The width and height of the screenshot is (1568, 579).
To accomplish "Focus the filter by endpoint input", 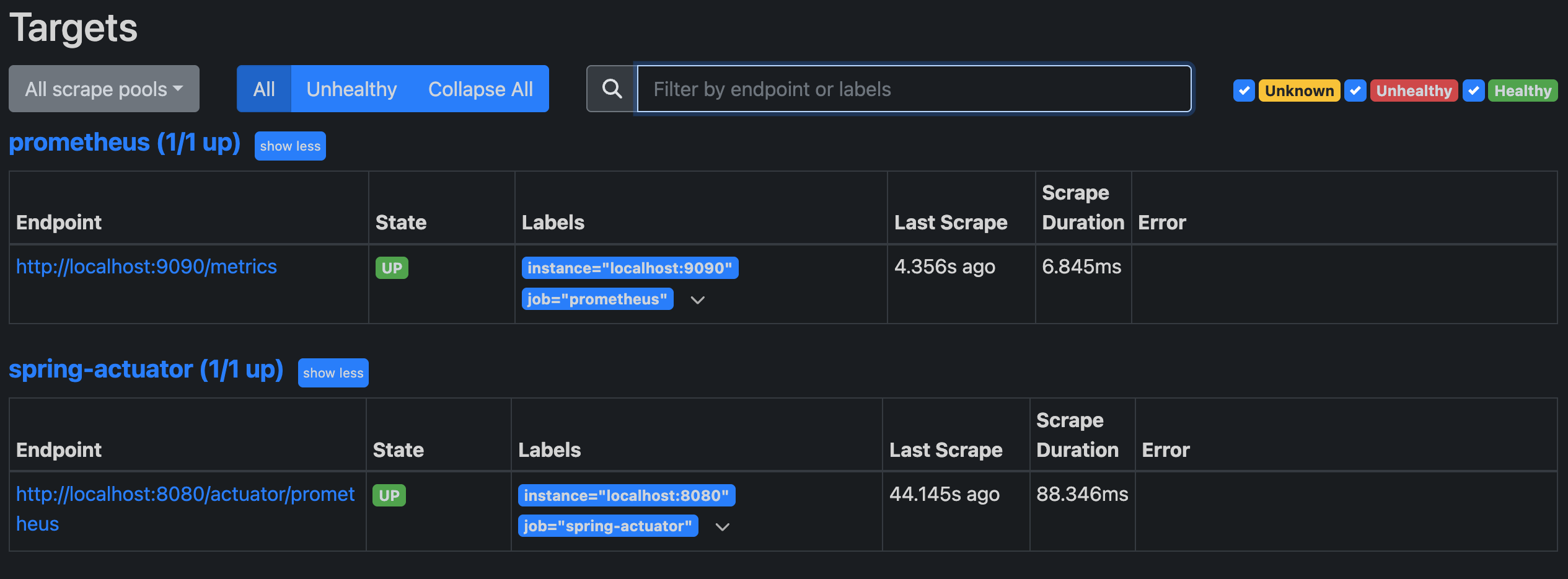I will click(x=914, y=89).
